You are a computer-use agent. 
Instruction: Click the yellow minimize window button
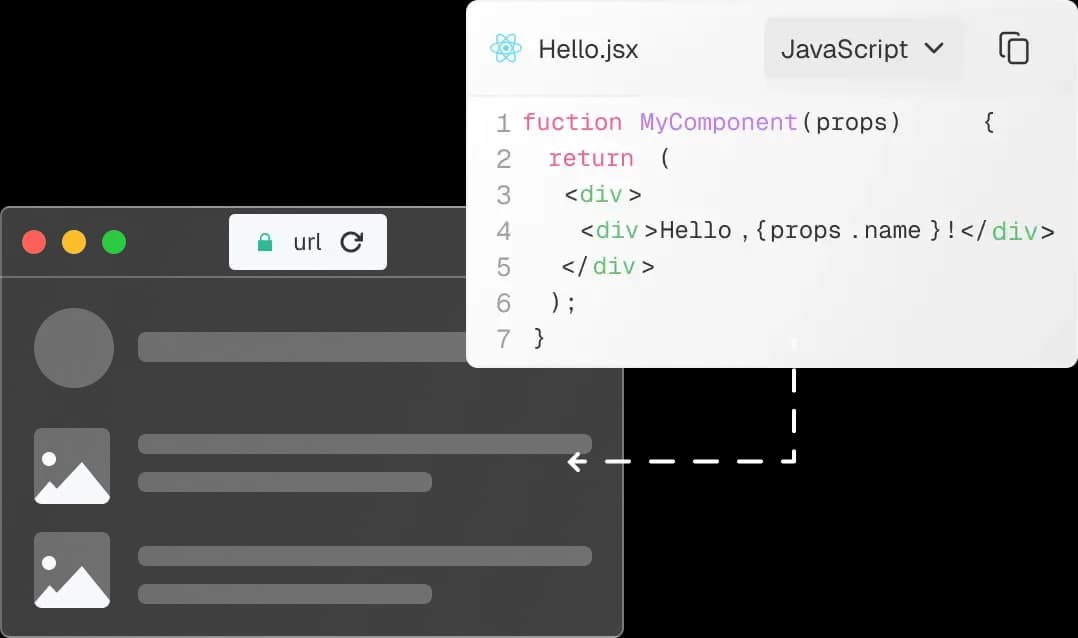74,242
